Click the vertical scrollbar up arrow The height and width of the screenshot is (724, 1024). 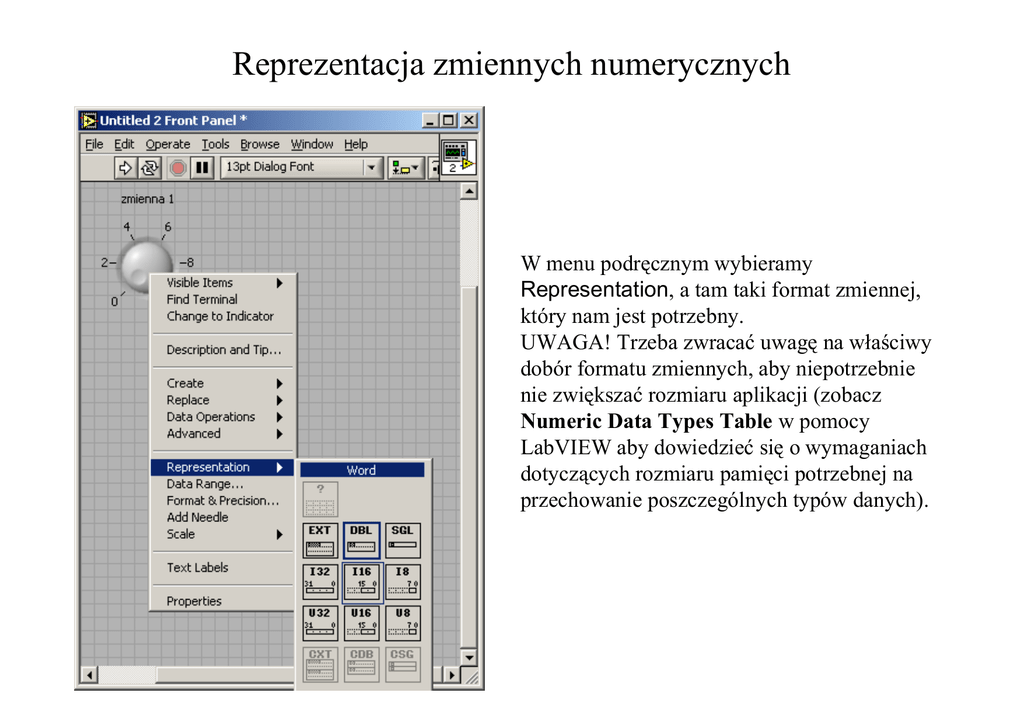click(x=468, y=192)
